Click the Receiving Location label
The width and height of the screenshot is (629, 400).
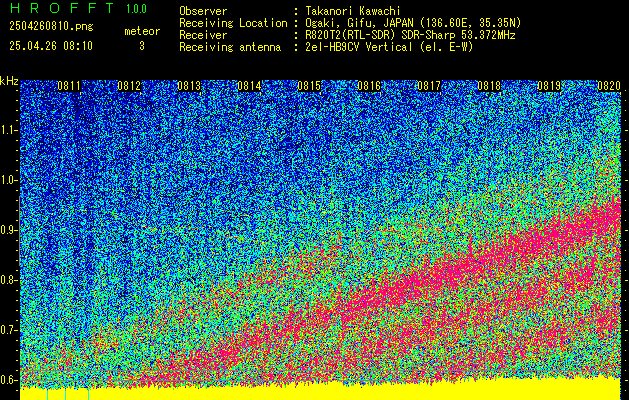coord(233,23)
